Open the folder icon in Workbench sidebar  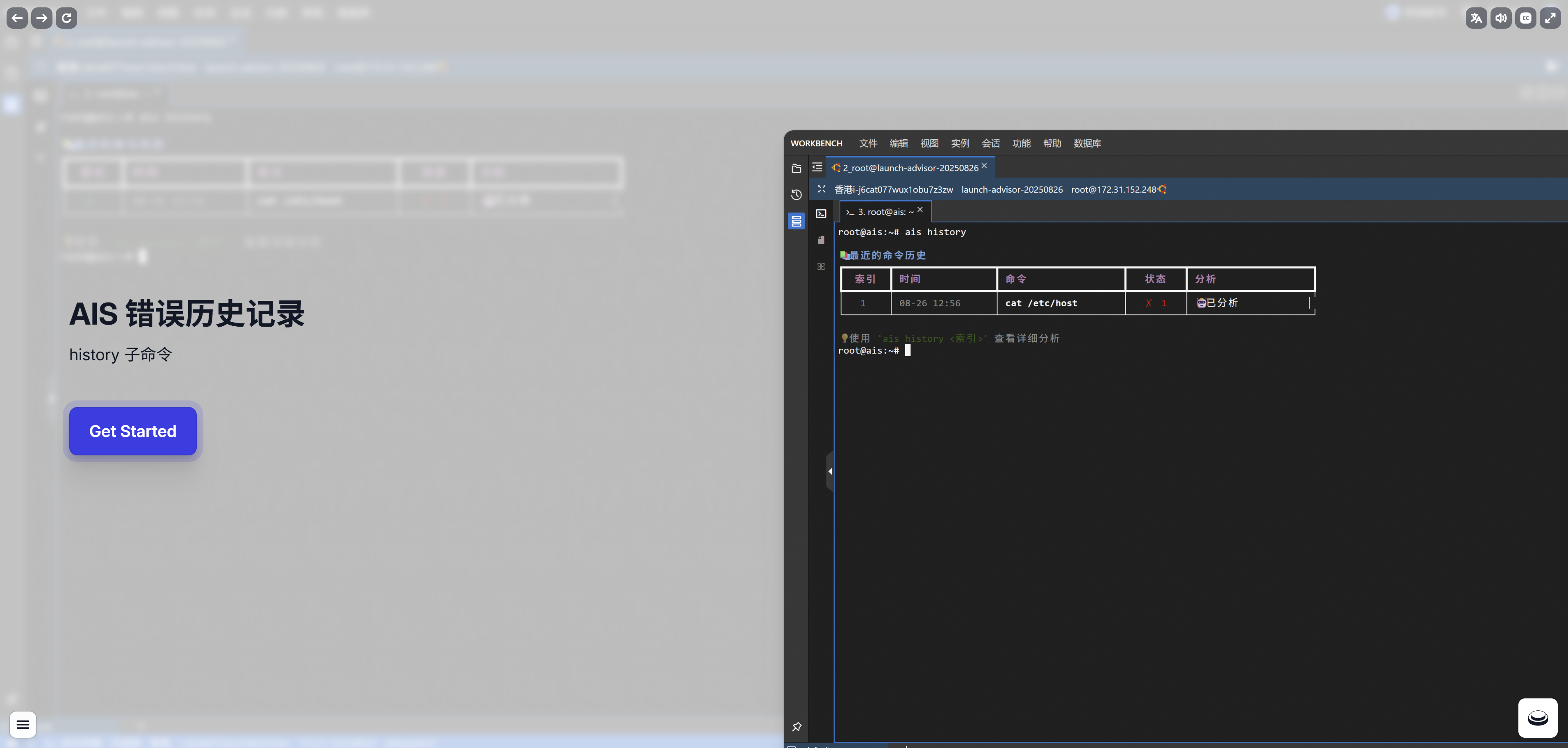(796, 168)
